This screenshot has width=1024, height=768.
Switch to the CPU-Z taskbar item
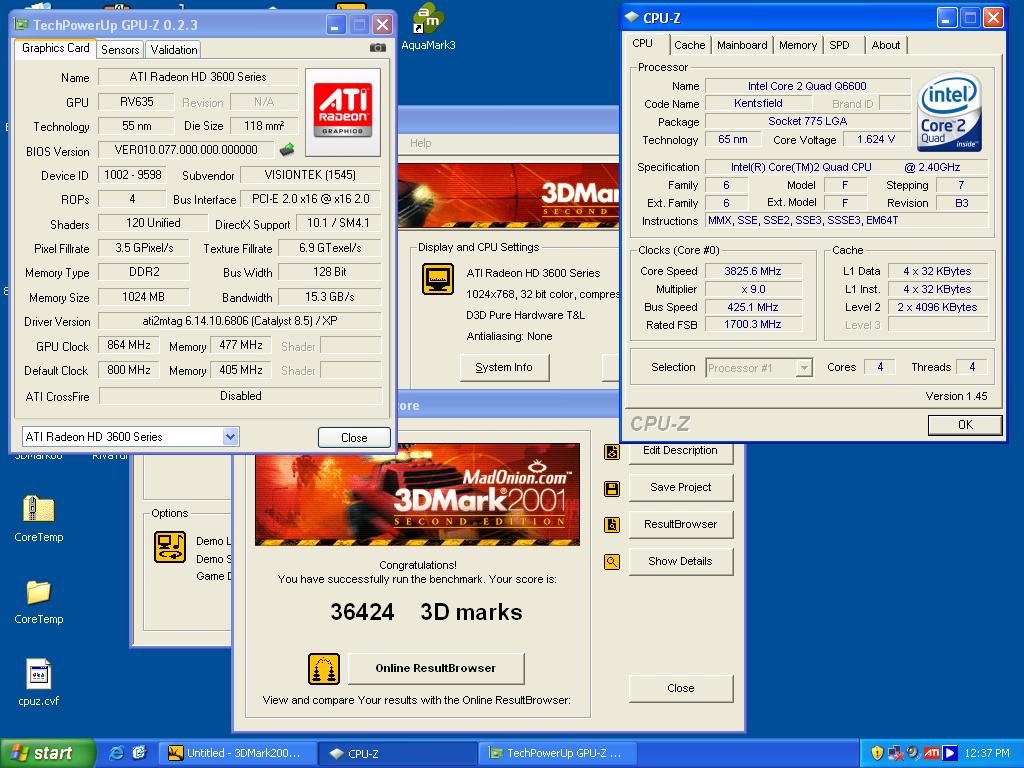398,754
